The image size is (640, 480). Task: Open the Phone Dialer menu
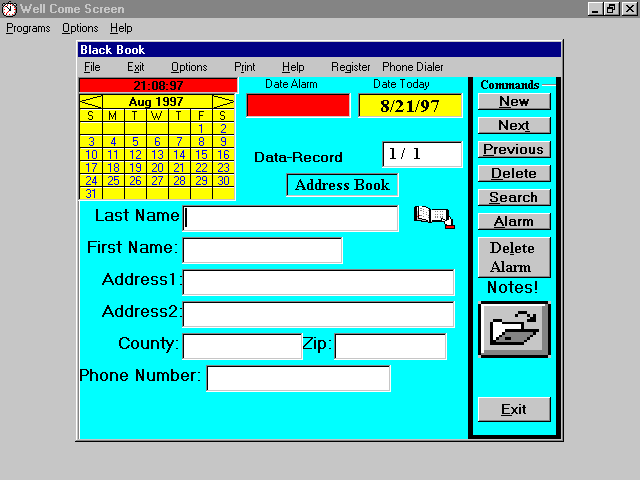coord(412,67)
